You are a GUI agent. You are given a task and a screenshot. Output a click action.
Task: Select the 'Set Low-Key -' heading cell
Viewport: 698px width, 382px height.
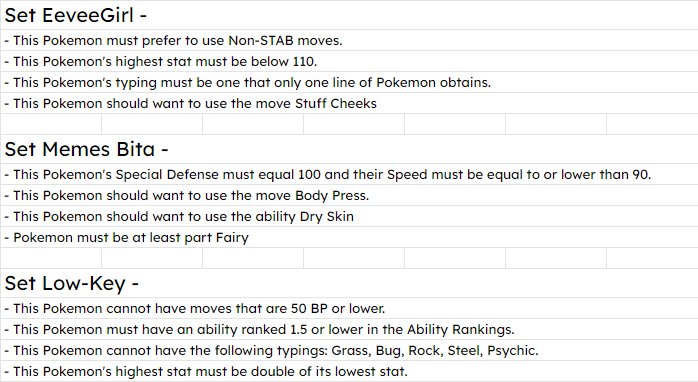pos(349,283)
